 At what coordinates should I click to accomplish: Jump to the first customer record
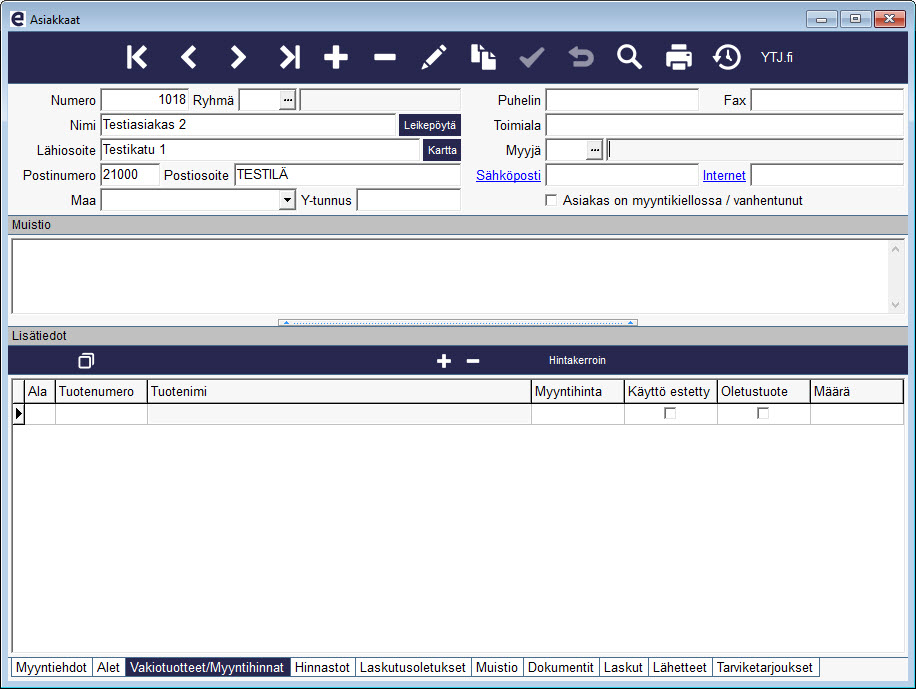(x=137, y=57)
